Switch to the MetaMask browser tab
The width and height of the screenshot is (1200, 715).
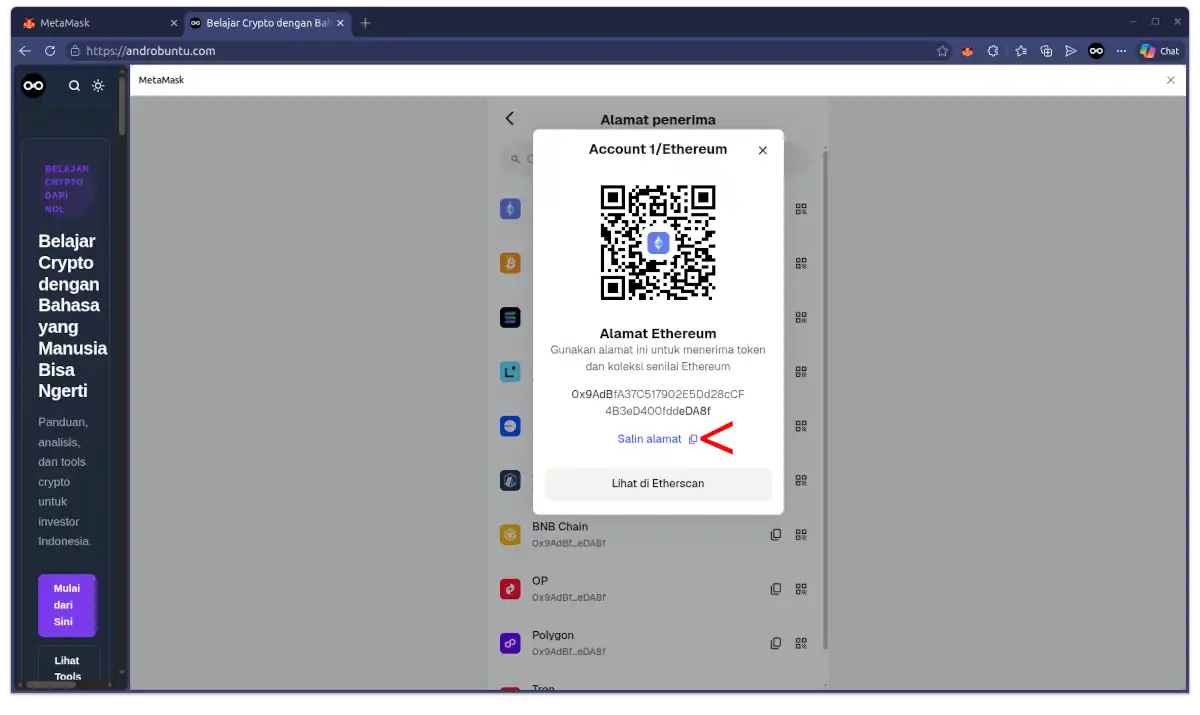point(98,23)
